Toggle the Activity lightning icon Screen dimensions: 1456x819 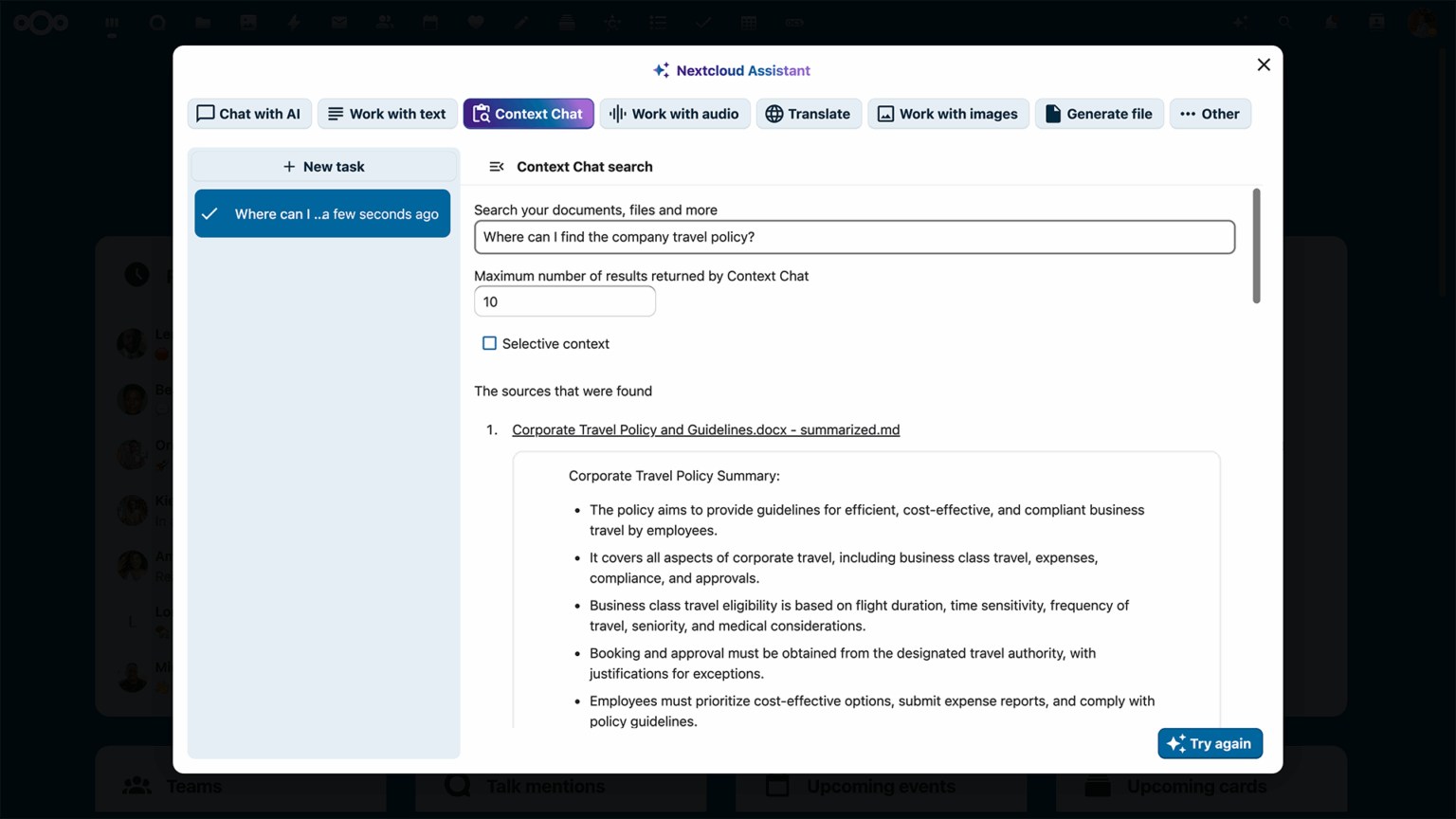[x=294, y=22]
